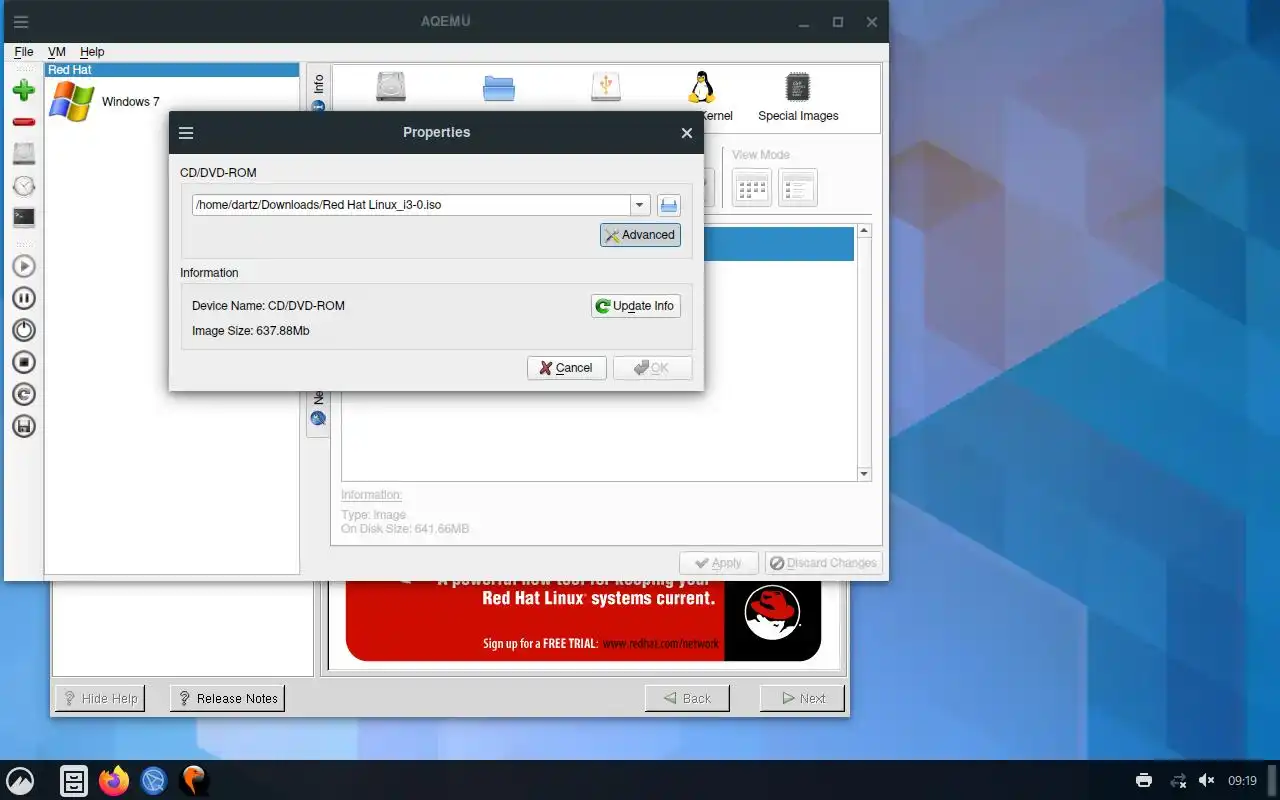This screenshot has height=800, width=1280.
Task: Open the terminal console icon in the left toolbar
Action: (x=24, y=217)
